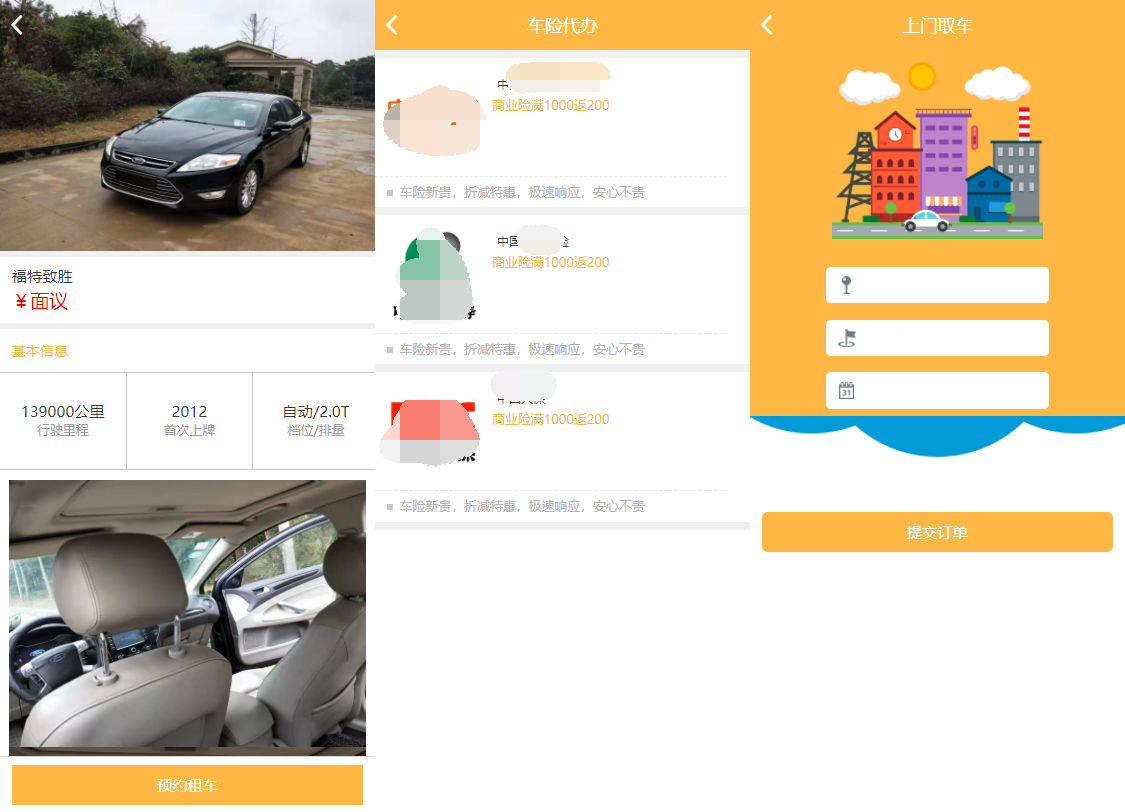The width and height of the screenshot is (1125, 812).
Task: Submit order with 提交订单 button
Action: click(x=937, y=532)
